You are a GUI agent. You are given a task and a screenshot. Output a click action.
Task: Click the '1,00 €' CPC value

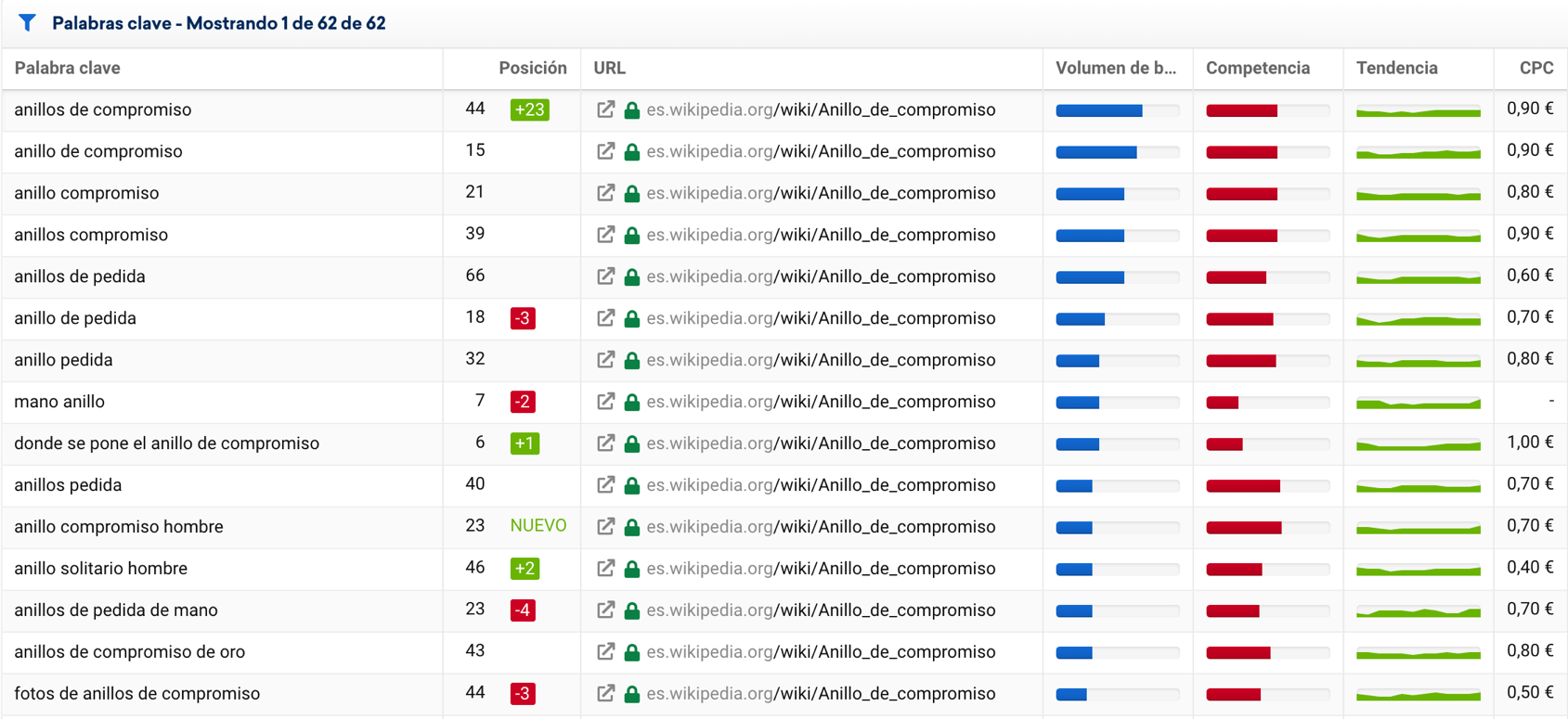tap(1530, 443)
